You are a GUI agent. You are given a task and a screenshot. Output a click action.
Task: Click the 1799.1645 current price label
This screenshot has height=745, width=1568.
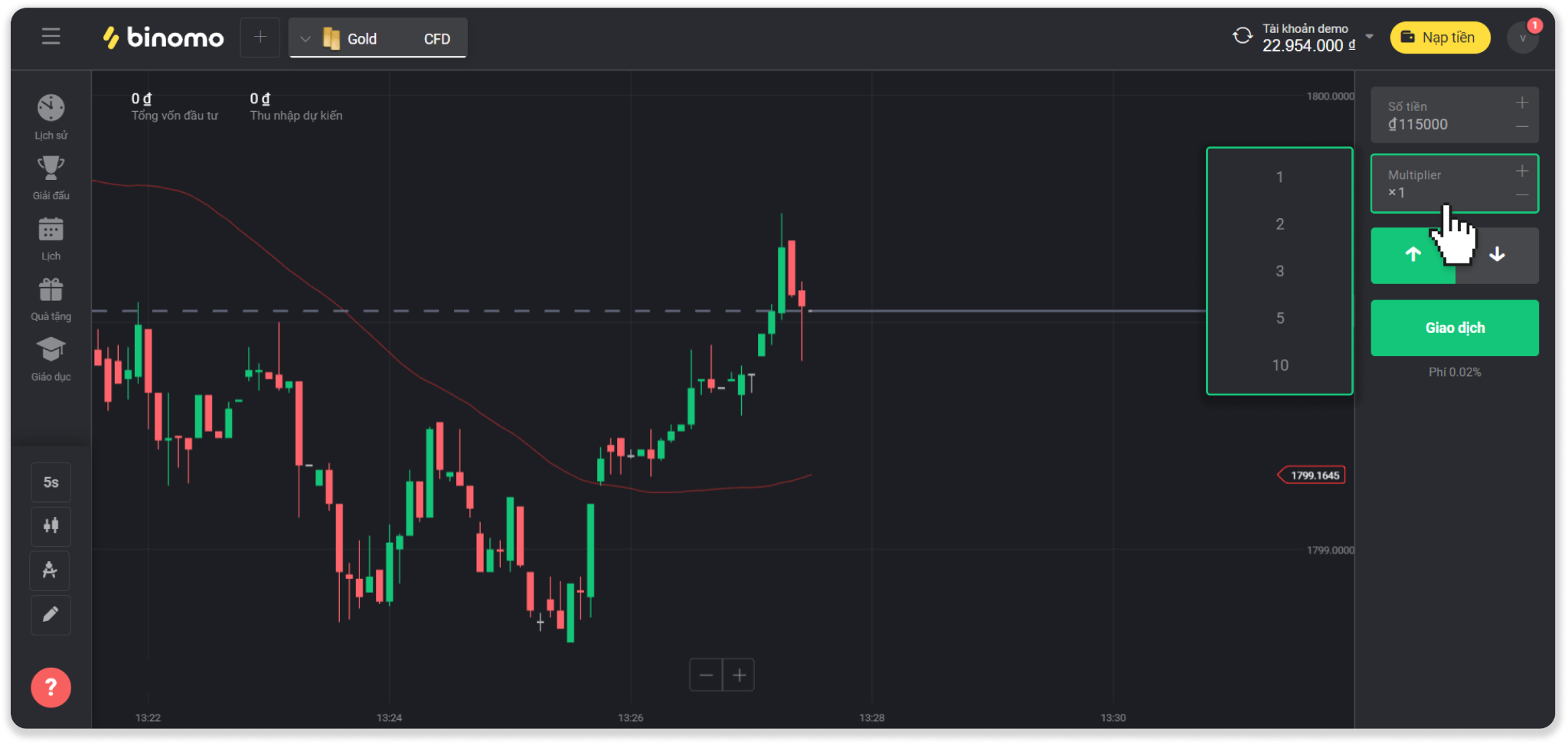pyautogui.click(x=1312, y=475)
